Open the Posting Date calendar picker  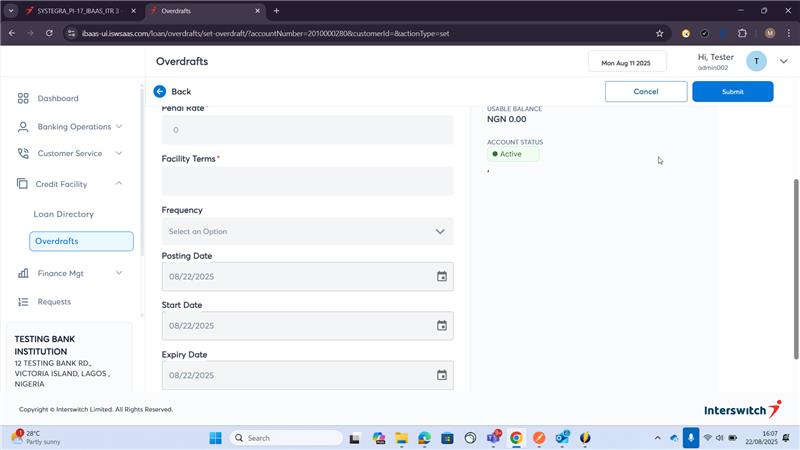pos(441,276)
